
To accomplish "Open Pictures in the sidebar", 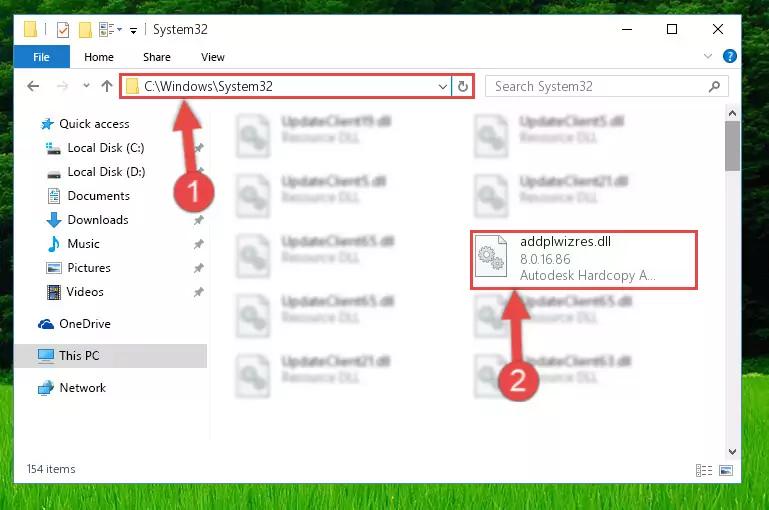I will (89, 268).
